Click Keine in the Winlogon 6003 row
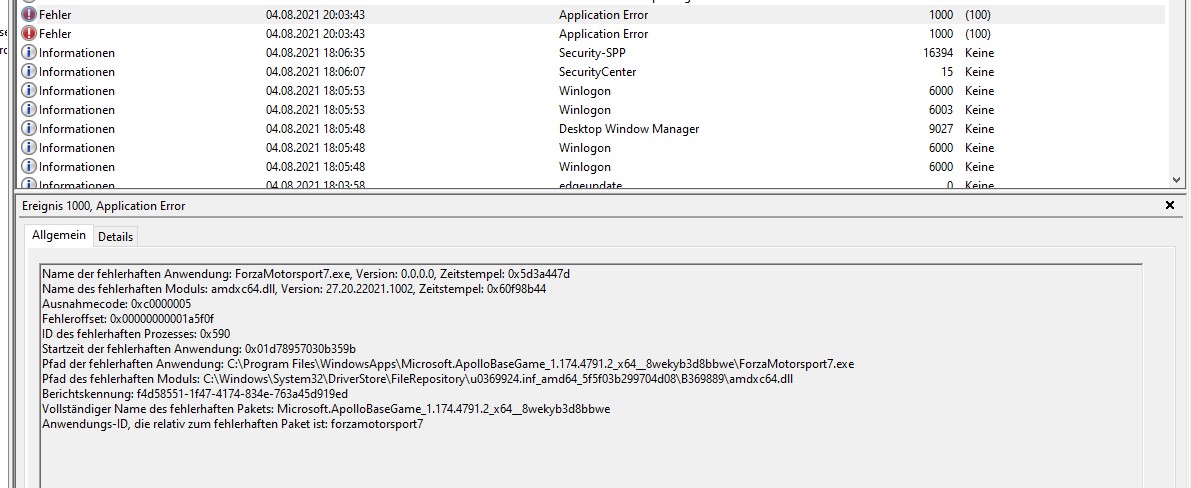Image resolution: width=1191 pixels, height=488 pixels. (x=979, y=109)
